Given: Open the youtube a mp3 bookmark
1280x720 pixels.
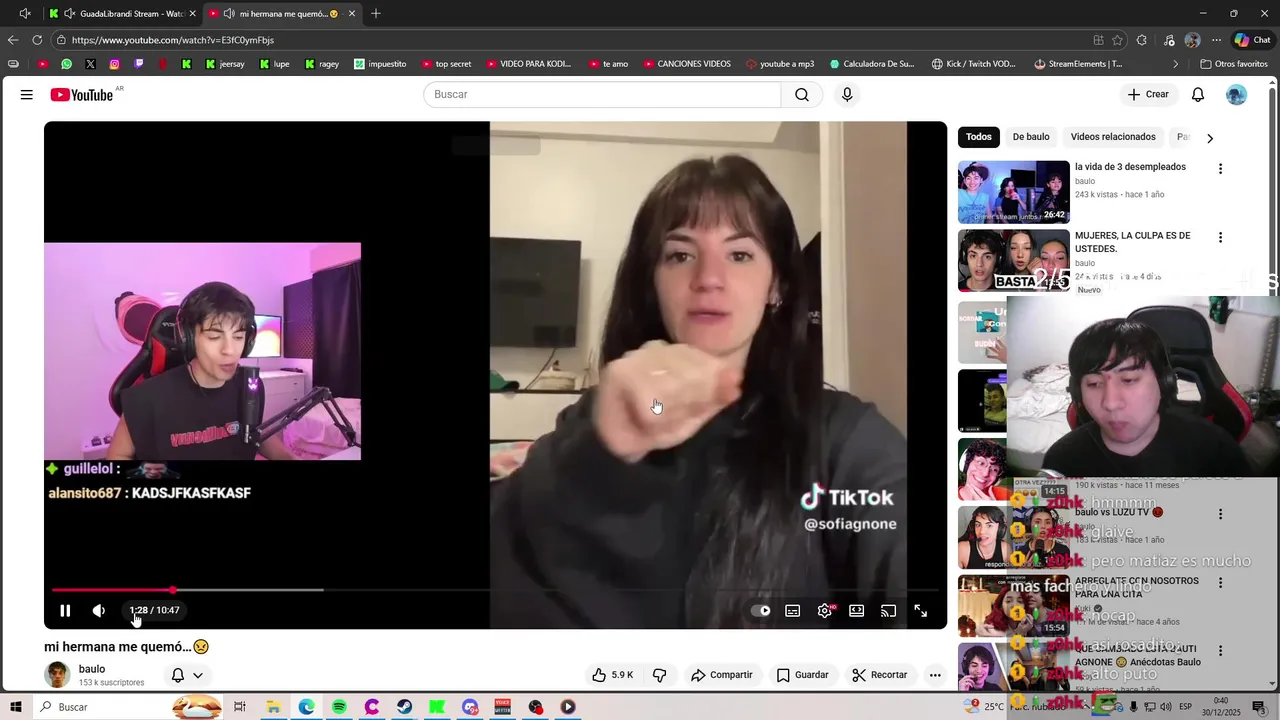Looking at the screenshot, I should point(780,64).
